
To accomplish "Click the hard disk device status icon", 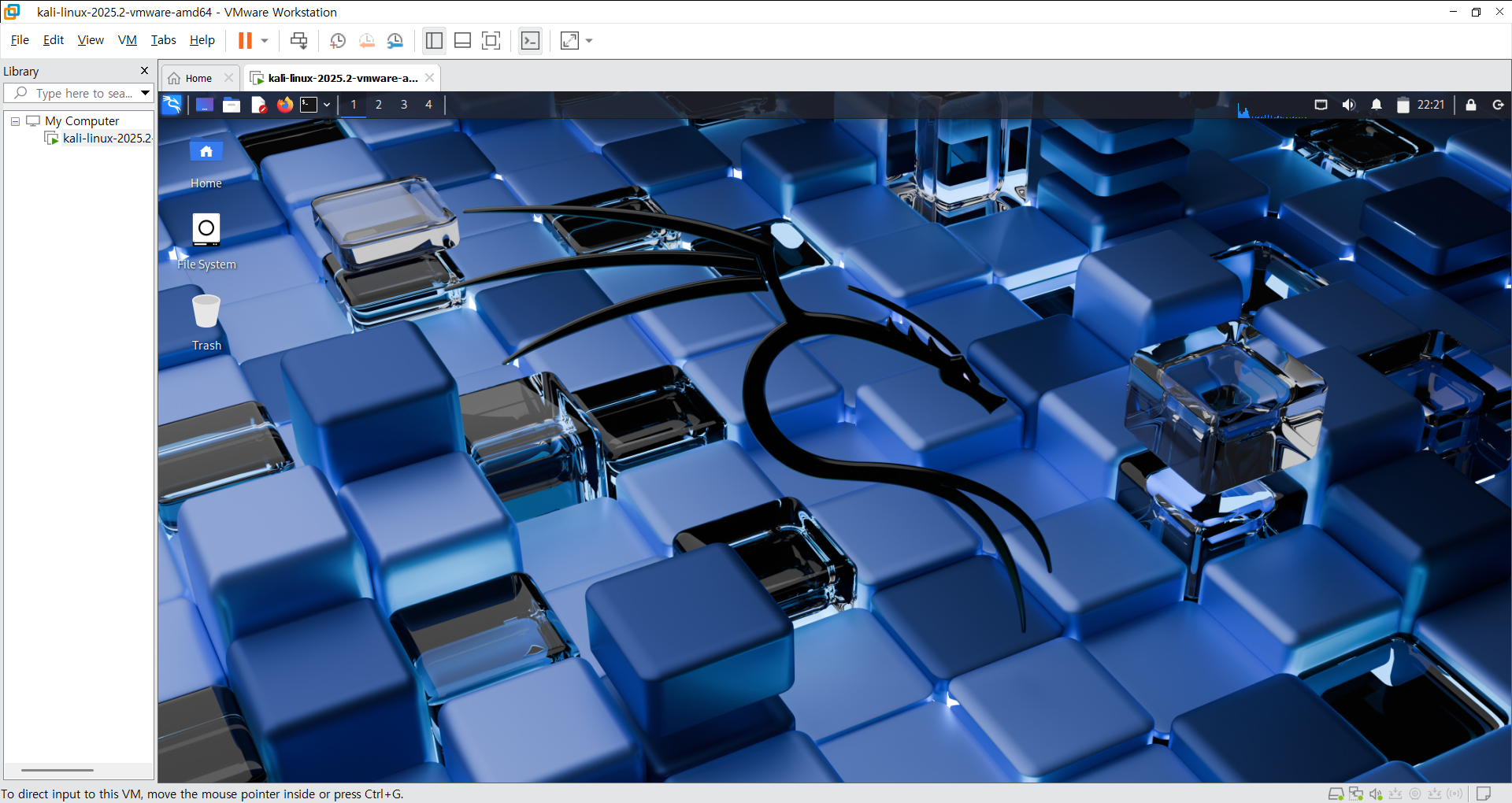I will [1336, 794].
